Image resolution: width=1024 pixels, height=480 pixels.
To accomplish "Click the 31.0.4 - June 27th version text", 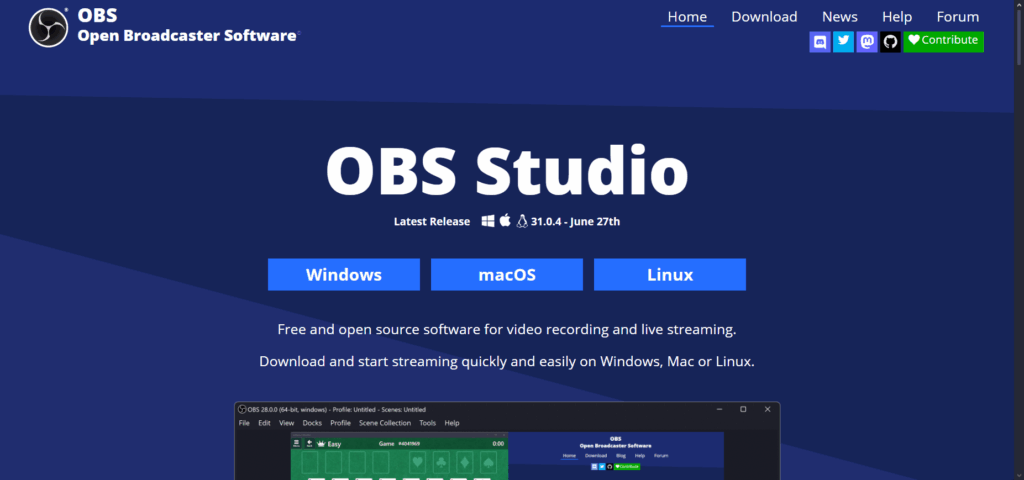I will [x=575, y=221].
